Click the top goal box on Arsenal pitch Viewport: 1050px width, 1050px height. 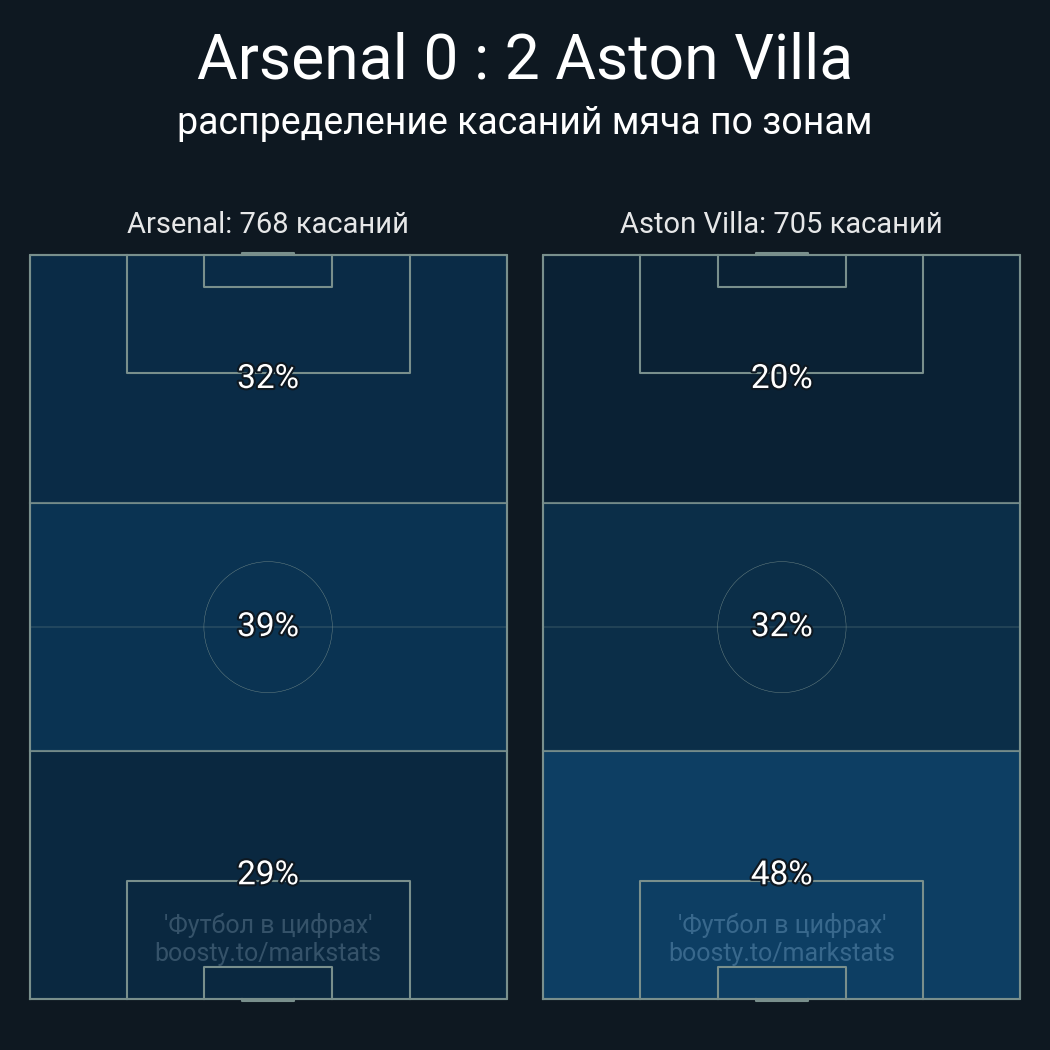click(268, 271)
